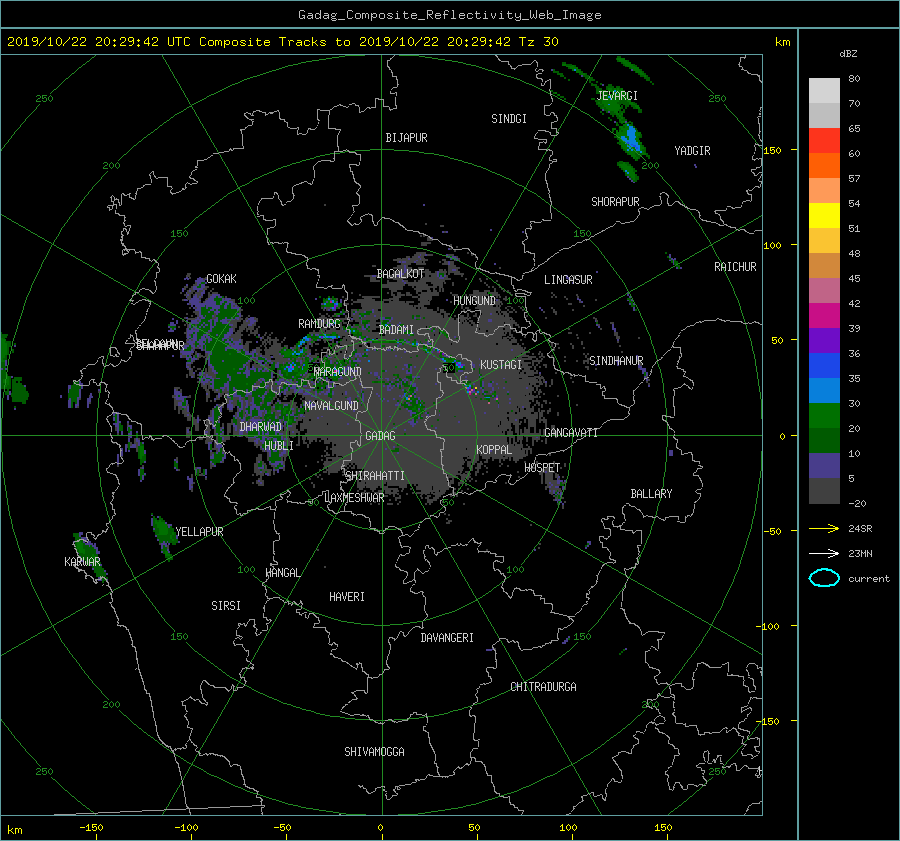
Task: Click the cyan current ellipse legend icon
Action: (824, 578)
